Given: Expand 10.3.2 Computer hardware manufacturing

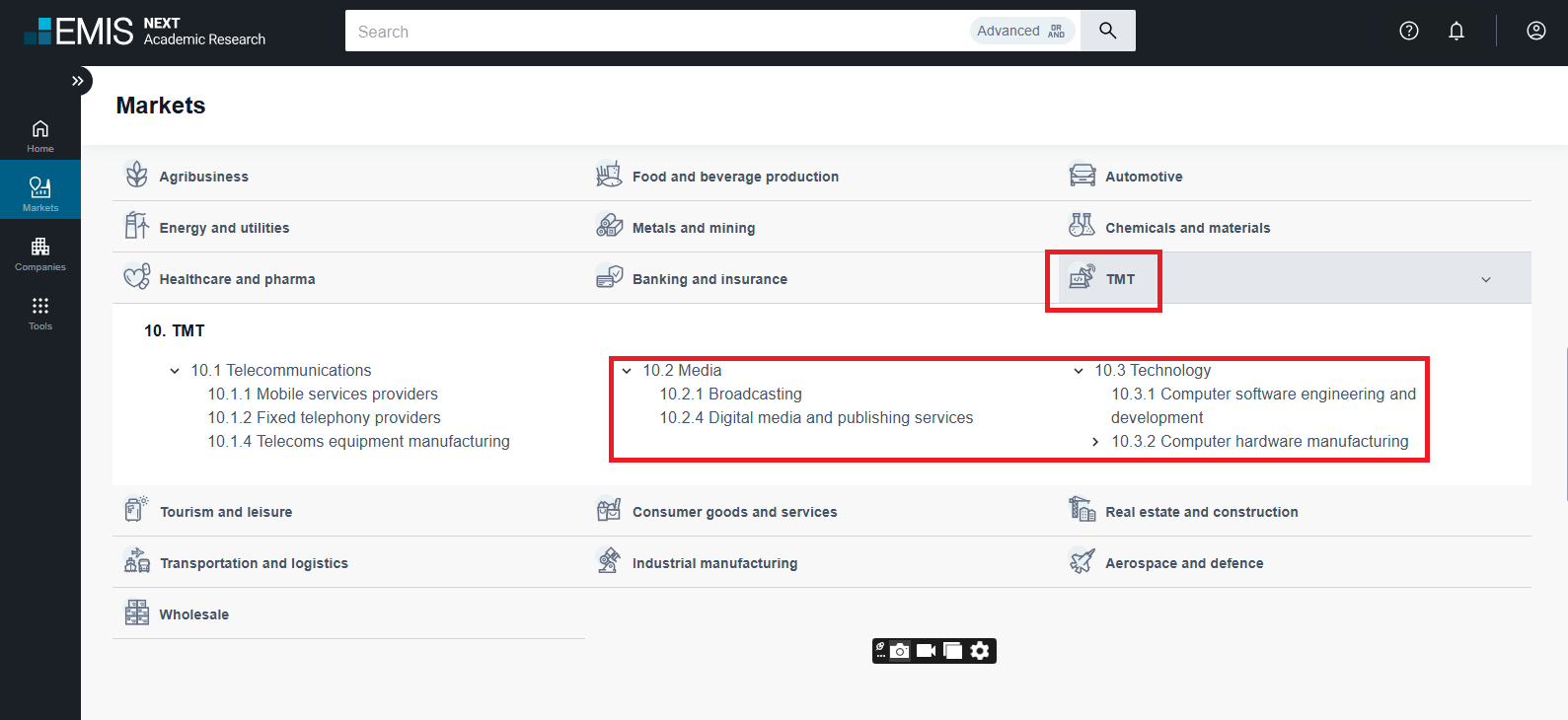Looking at the screenshot, I should pyautogui.click(x=1095, y=442).
